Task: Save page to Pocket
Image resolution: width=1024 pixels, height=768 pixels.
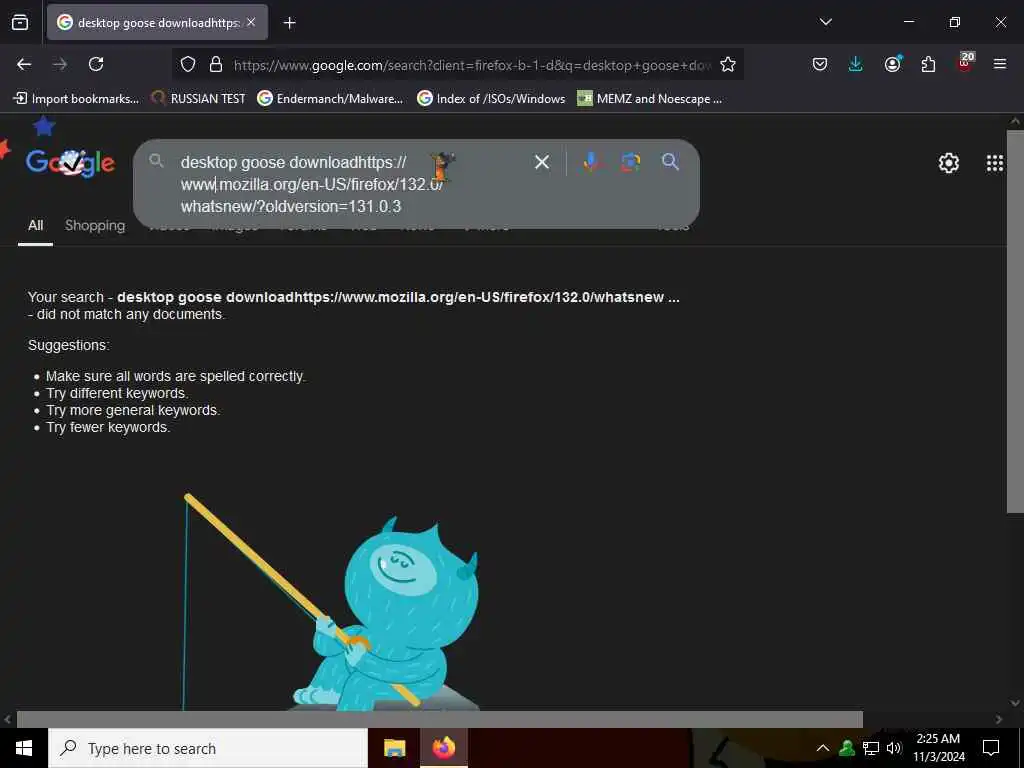Action: click(x=820, y=64)
